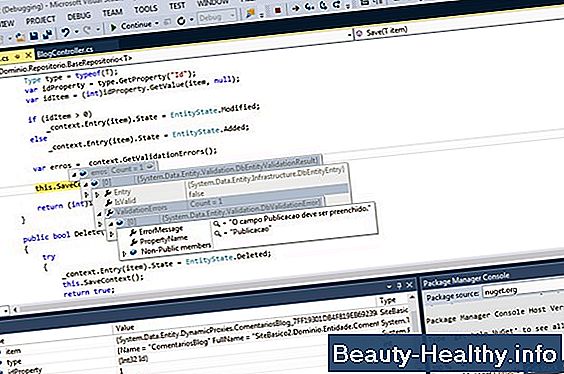Image resolution: width=564 pixels, height=374 pixels.
Task: Select the idProperty variable row in Locals
Action: click(x=24, y=370)
